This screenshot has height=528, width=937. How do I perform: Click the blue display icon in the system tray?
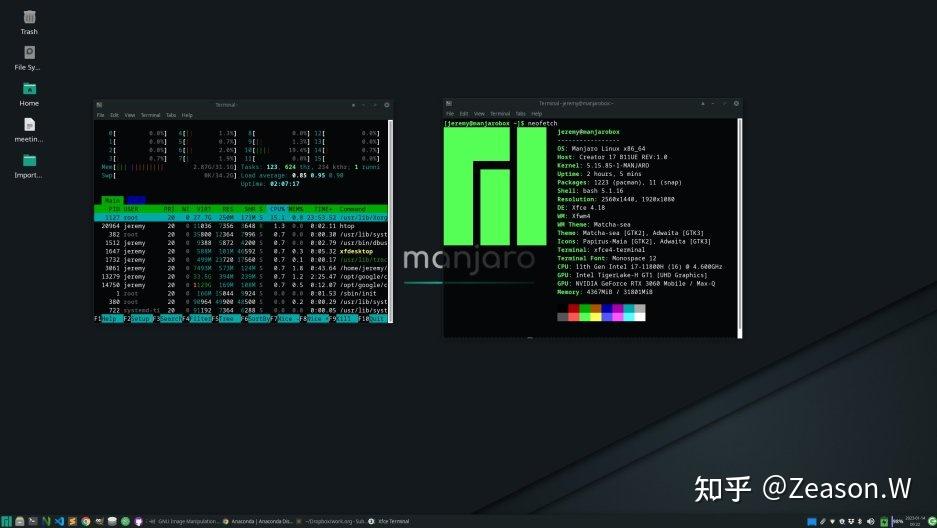pyautogui.click(x=812, y=521)
